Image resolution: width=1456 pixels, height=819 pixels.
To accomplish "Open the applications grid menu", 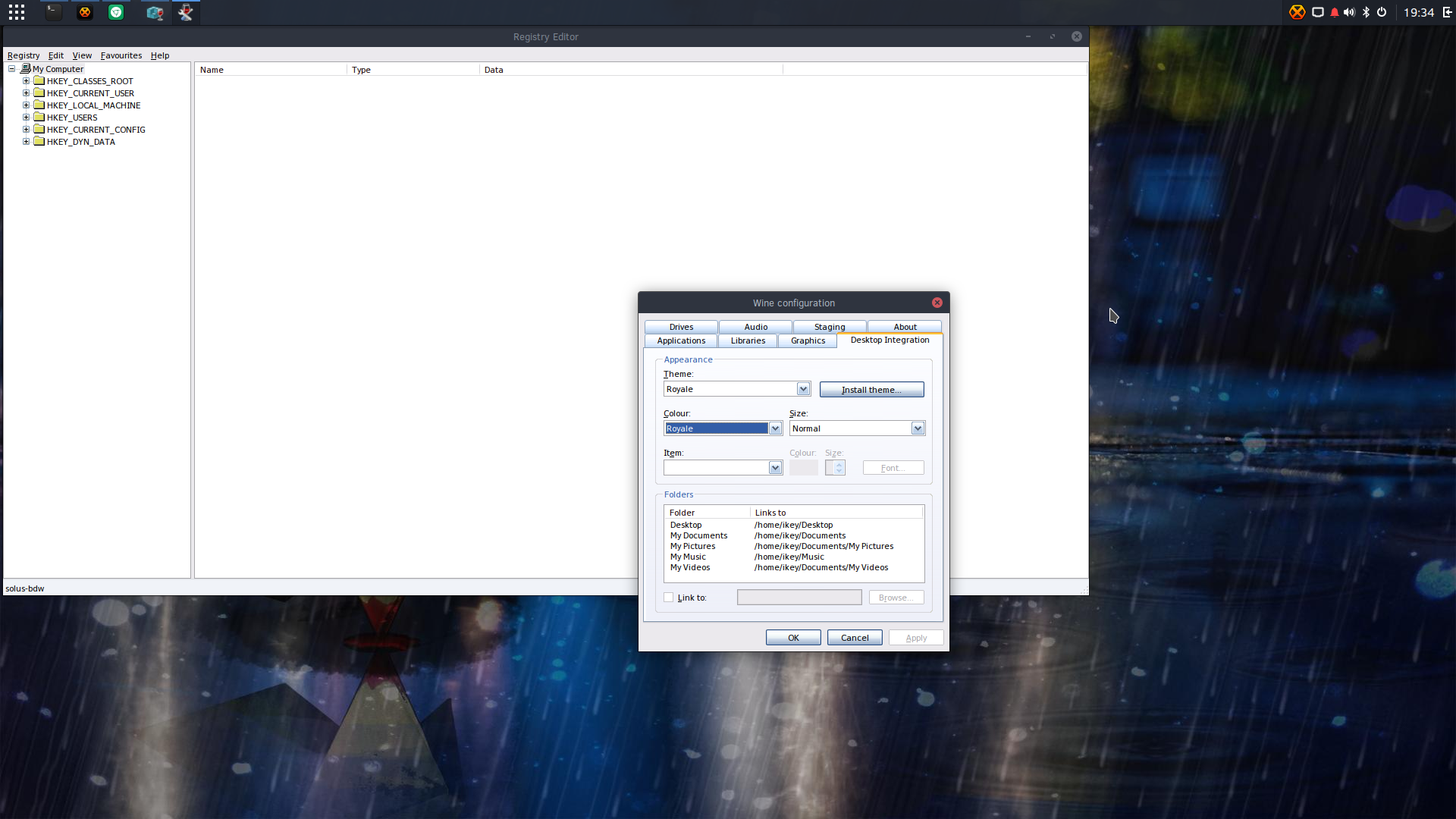I will point(17,12).
